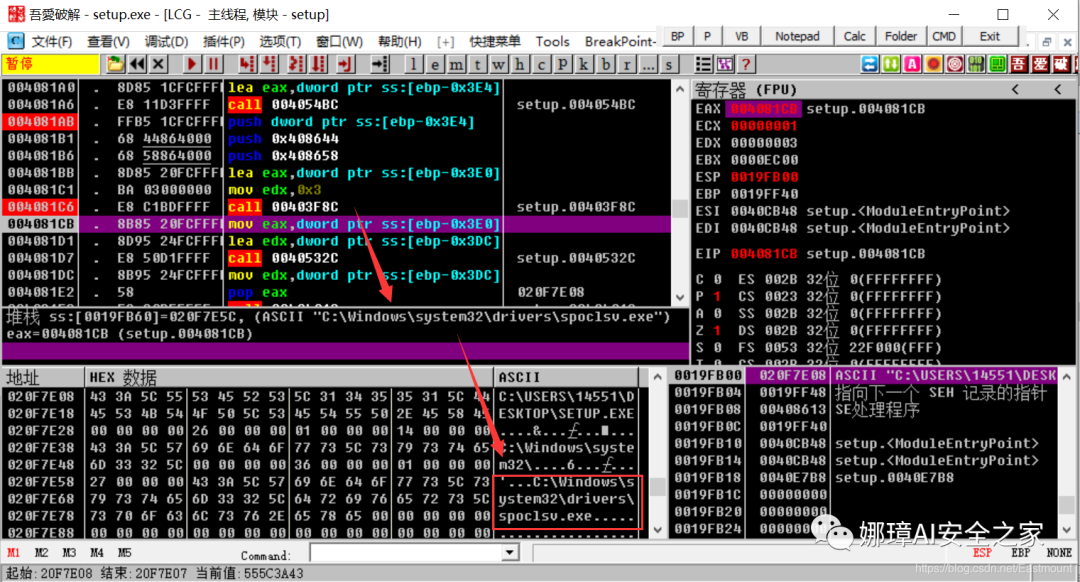Open Call stack with 'k' button
This screenshot has height=582, width=1080.
click(583, 64)
